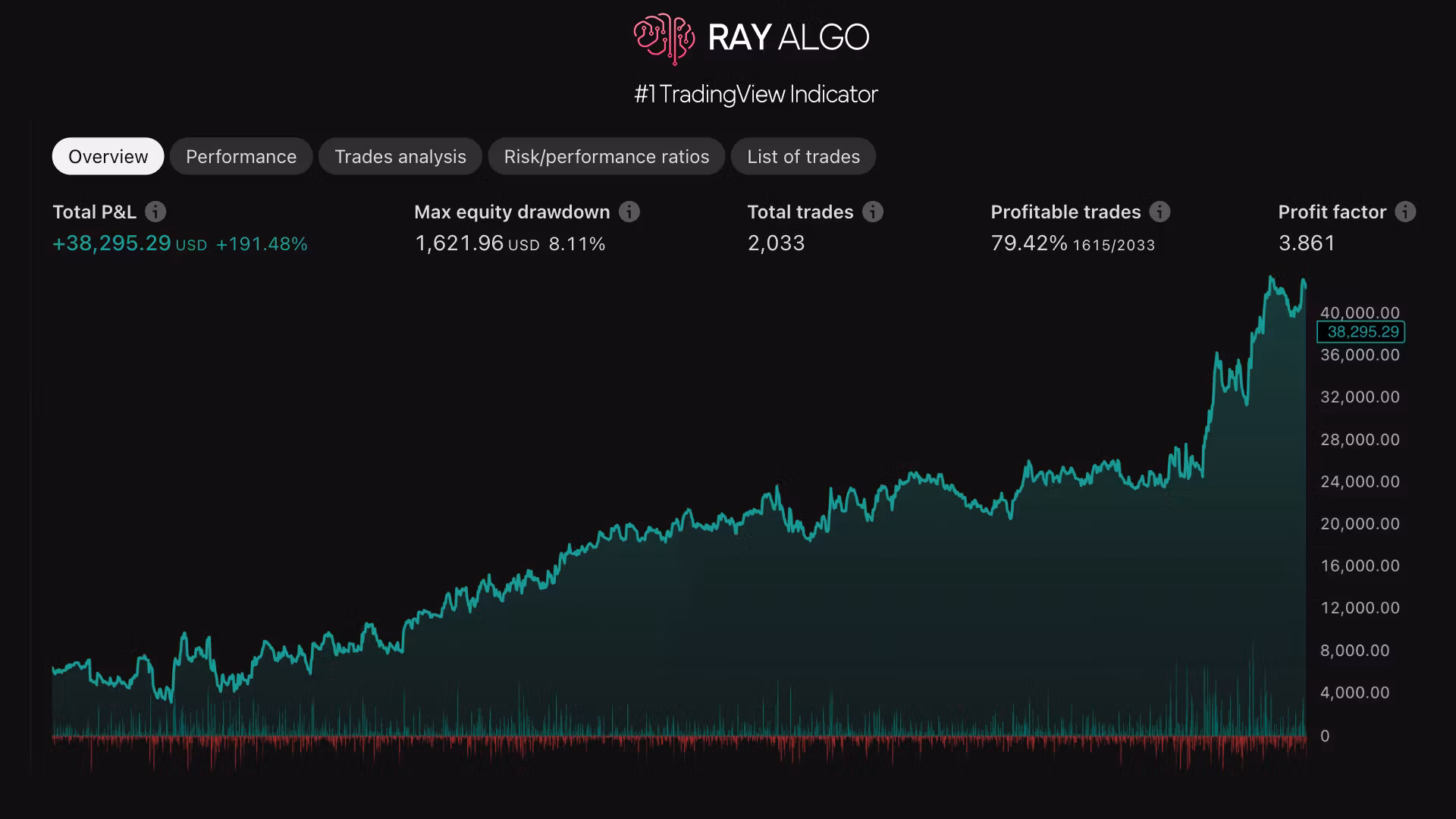Click the Total trades heading
This screenshot has height=819, width=1456.
[801, 212]
